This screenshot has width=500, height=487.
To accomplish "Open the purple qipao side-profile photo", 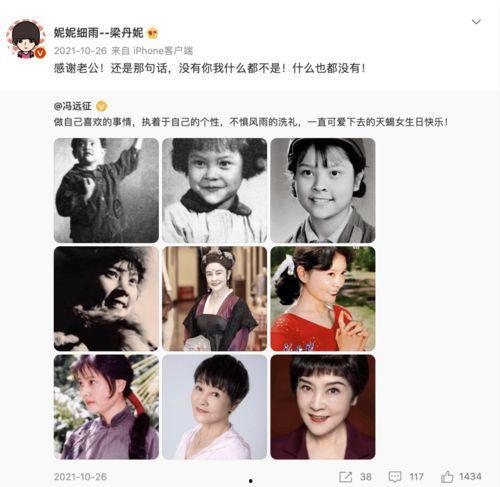I will click(x=106, y=407).
